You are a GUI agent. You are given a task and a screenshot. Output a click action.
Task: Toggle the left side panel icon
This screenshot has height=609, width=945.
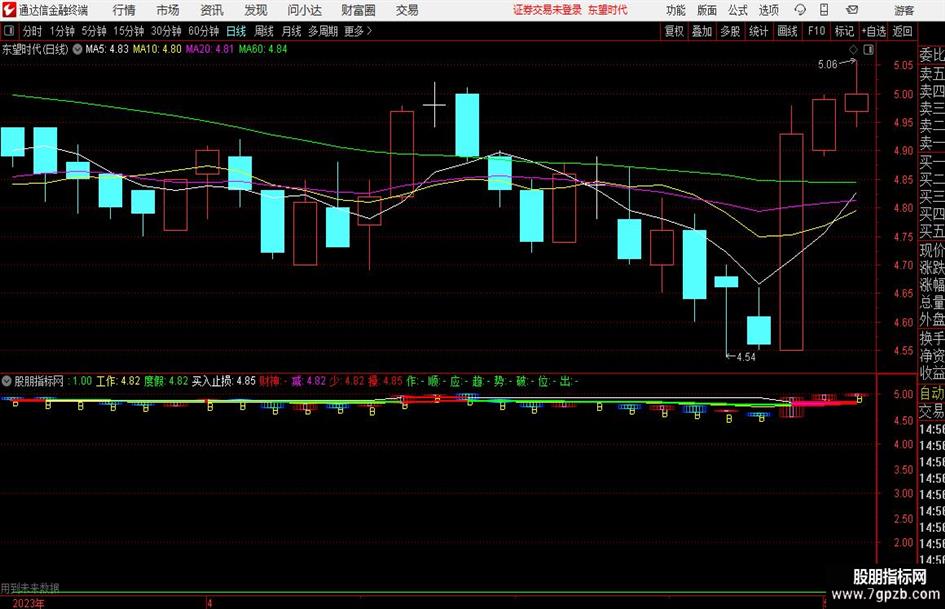[x=8, y=31]
